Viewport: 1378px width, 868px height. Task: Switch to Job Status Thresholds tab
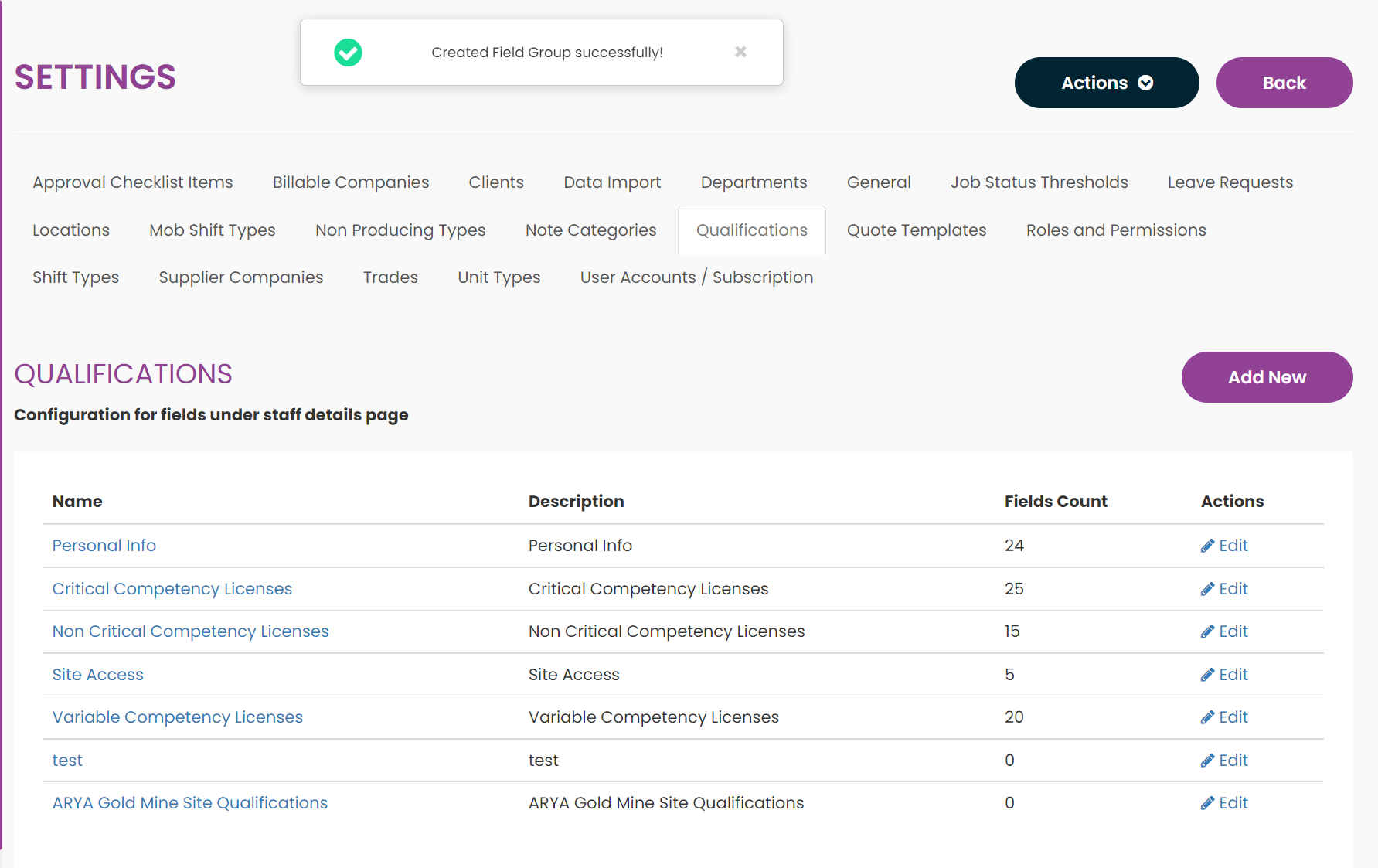point(1039,182)
